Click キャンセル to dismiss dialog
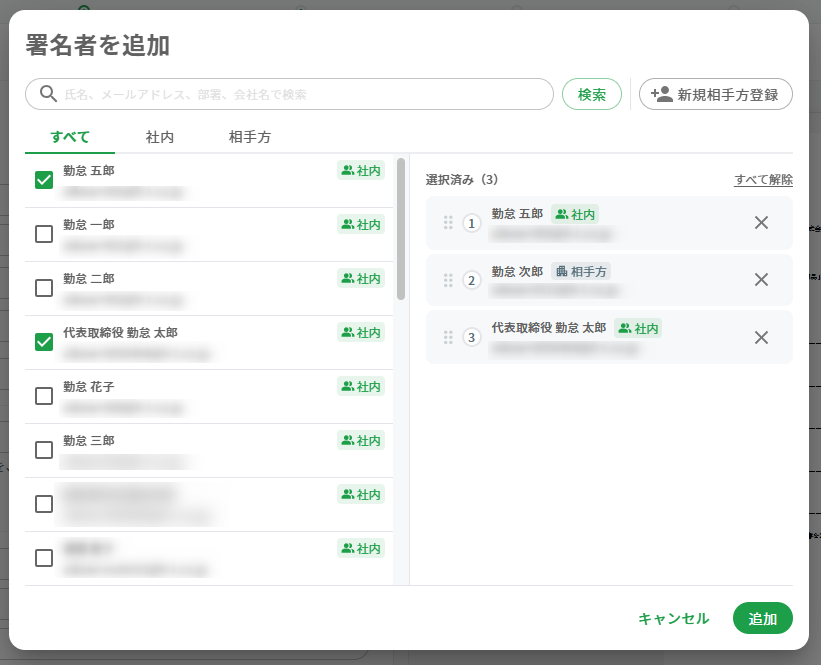 673,618
